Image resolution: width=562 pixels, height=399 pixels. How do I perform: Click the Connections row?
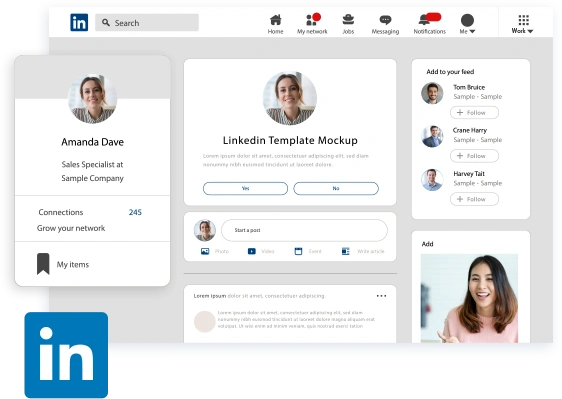click(x=90, y=212)
